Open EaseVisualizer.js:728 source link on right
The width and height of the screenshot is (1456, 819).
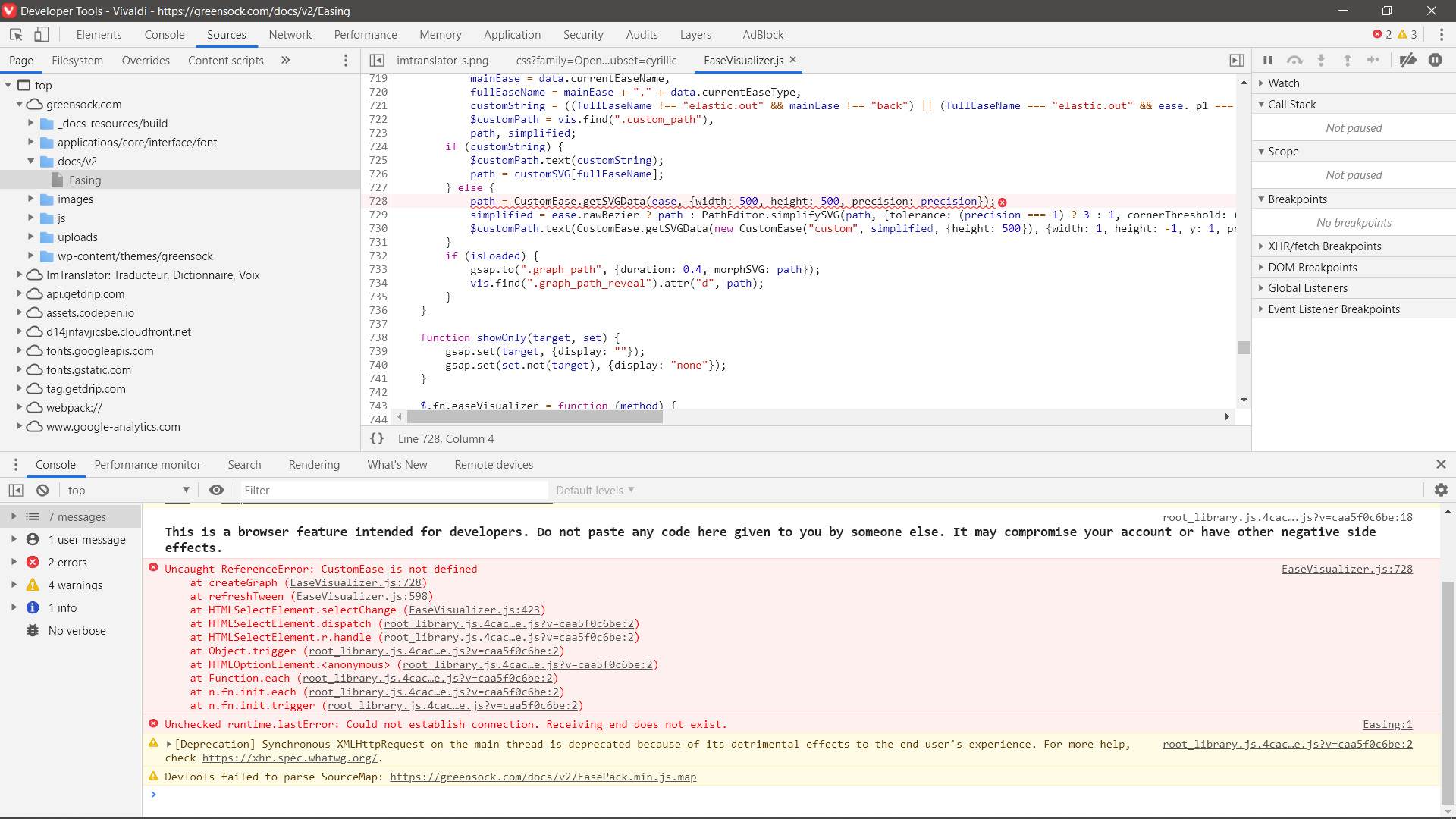pos(1347,569)
